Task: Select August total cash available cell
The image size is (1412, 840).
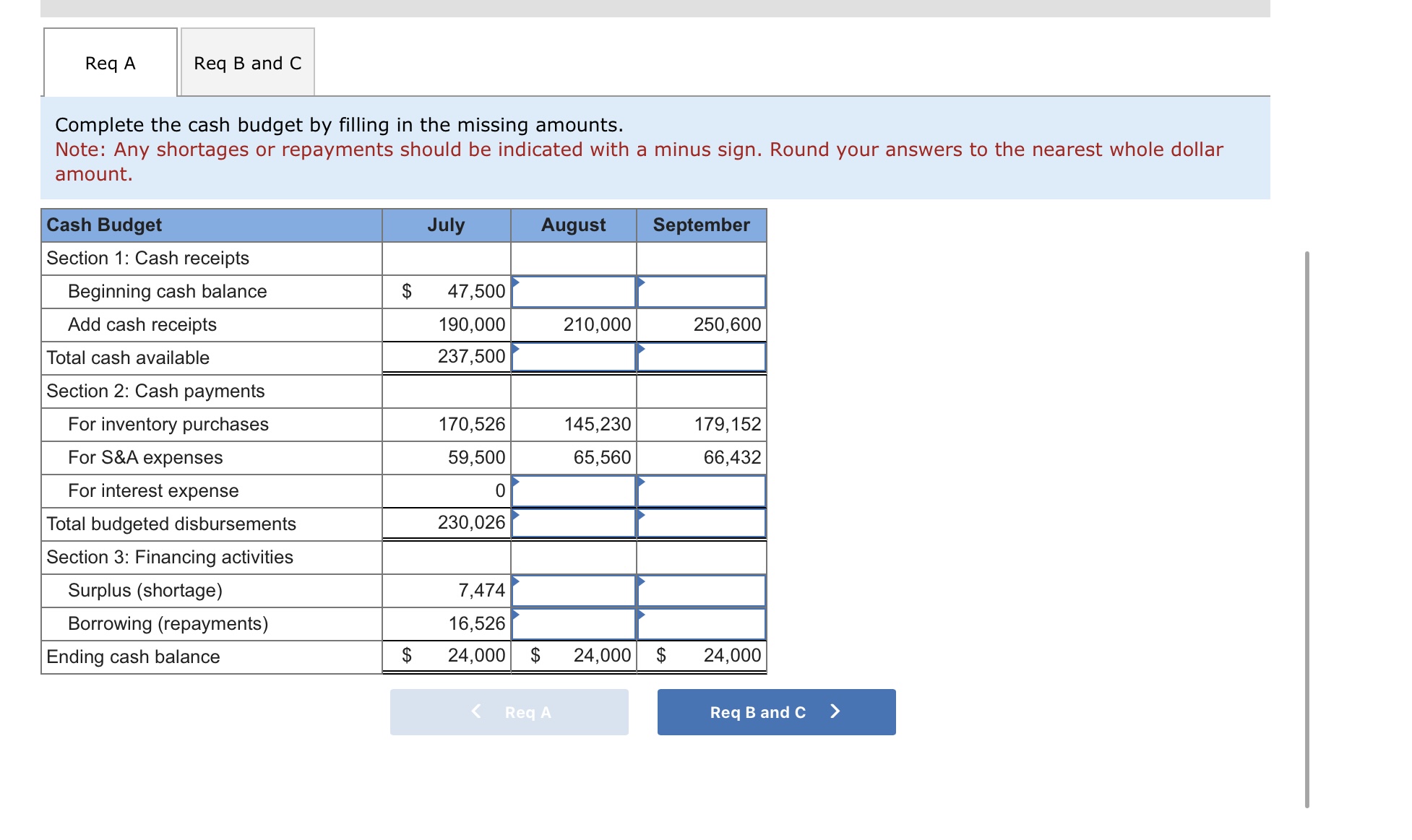Action: [x=574, y=357]
